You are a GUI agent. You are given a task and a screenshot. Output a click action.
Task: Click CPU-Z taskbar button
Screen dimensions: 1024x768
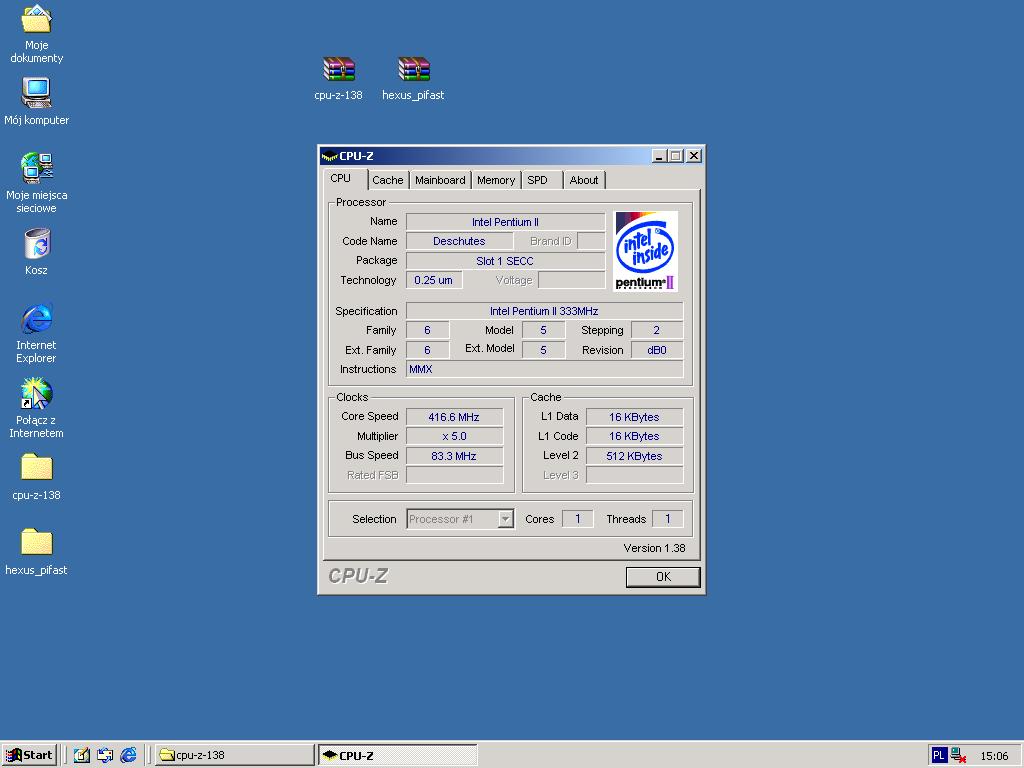click(x=398, y=755)
